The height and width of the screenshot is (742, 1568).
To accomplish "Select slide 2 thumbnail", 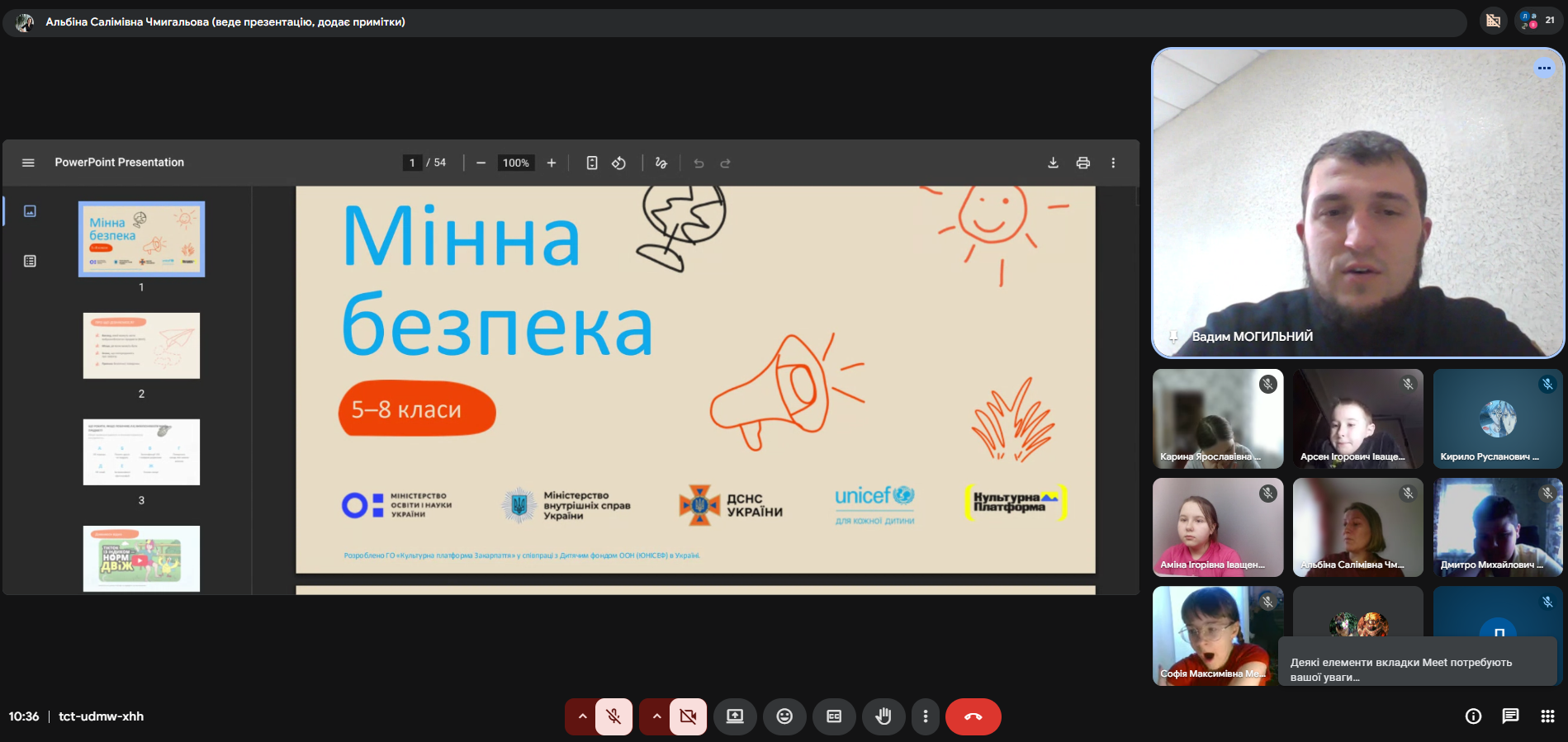I will [141, 346].
